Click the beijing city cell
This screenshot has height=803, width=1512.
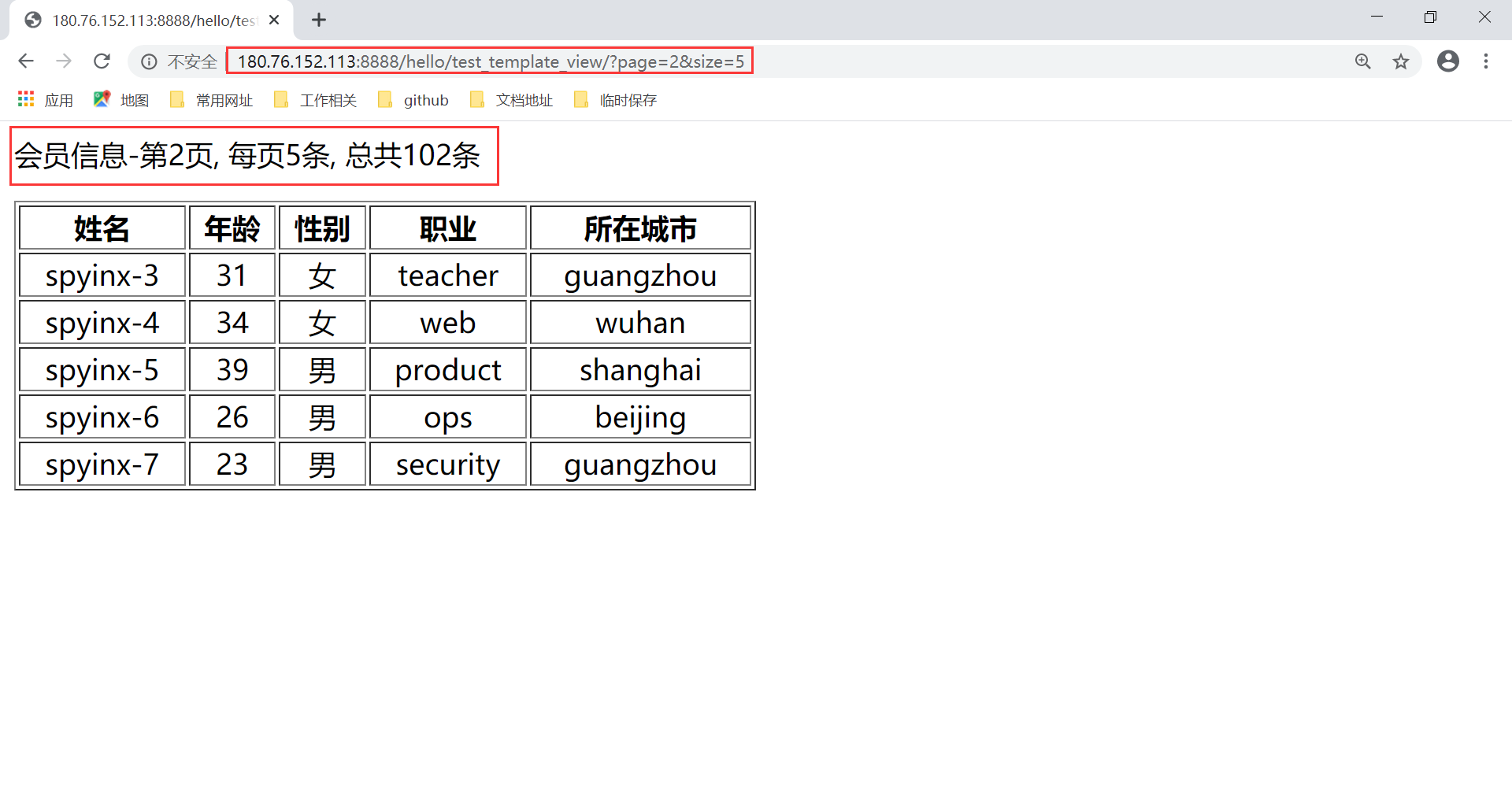640,417
